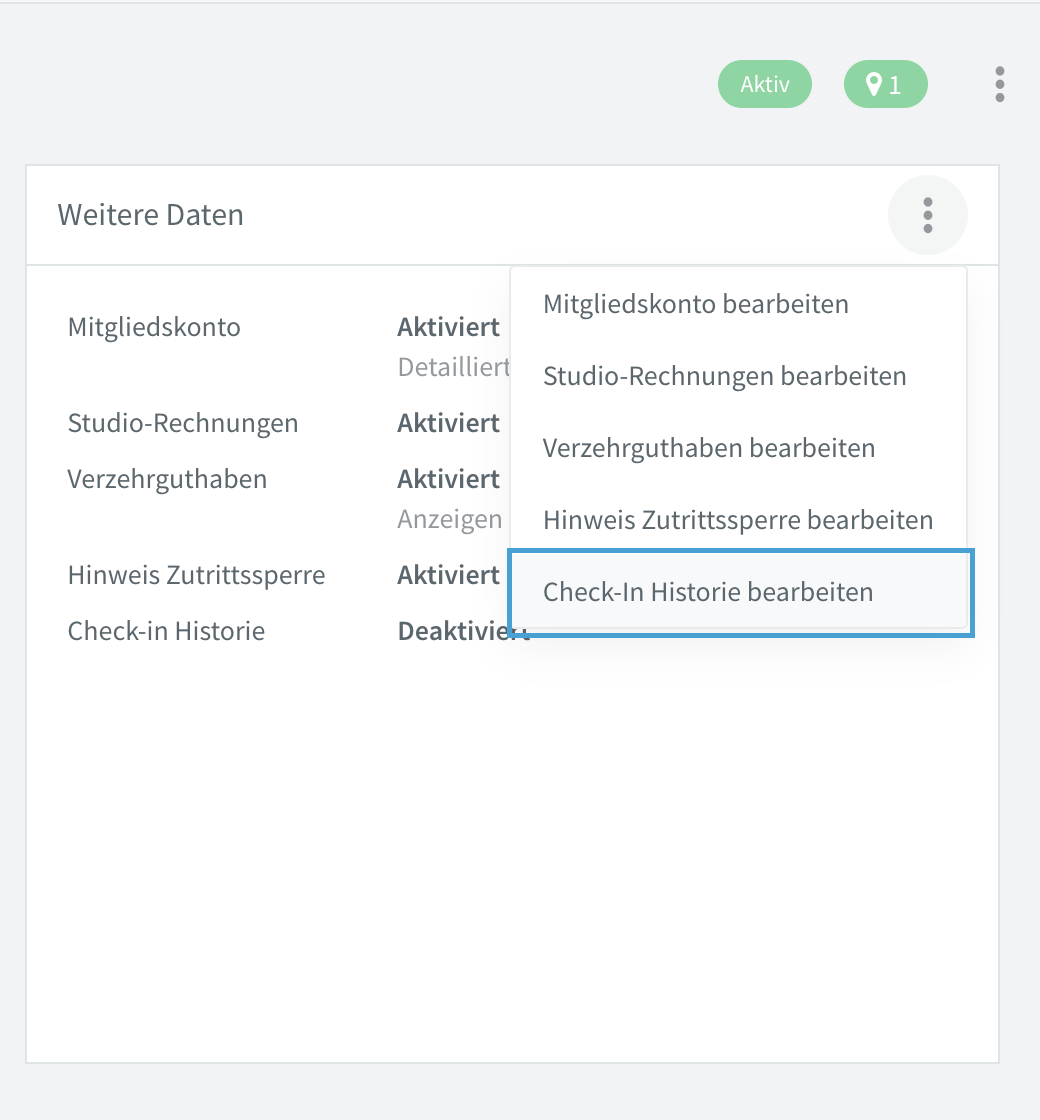Click the Detailliert text under Mitgliedskonto

pyautogui.click(x=454, y=367)
